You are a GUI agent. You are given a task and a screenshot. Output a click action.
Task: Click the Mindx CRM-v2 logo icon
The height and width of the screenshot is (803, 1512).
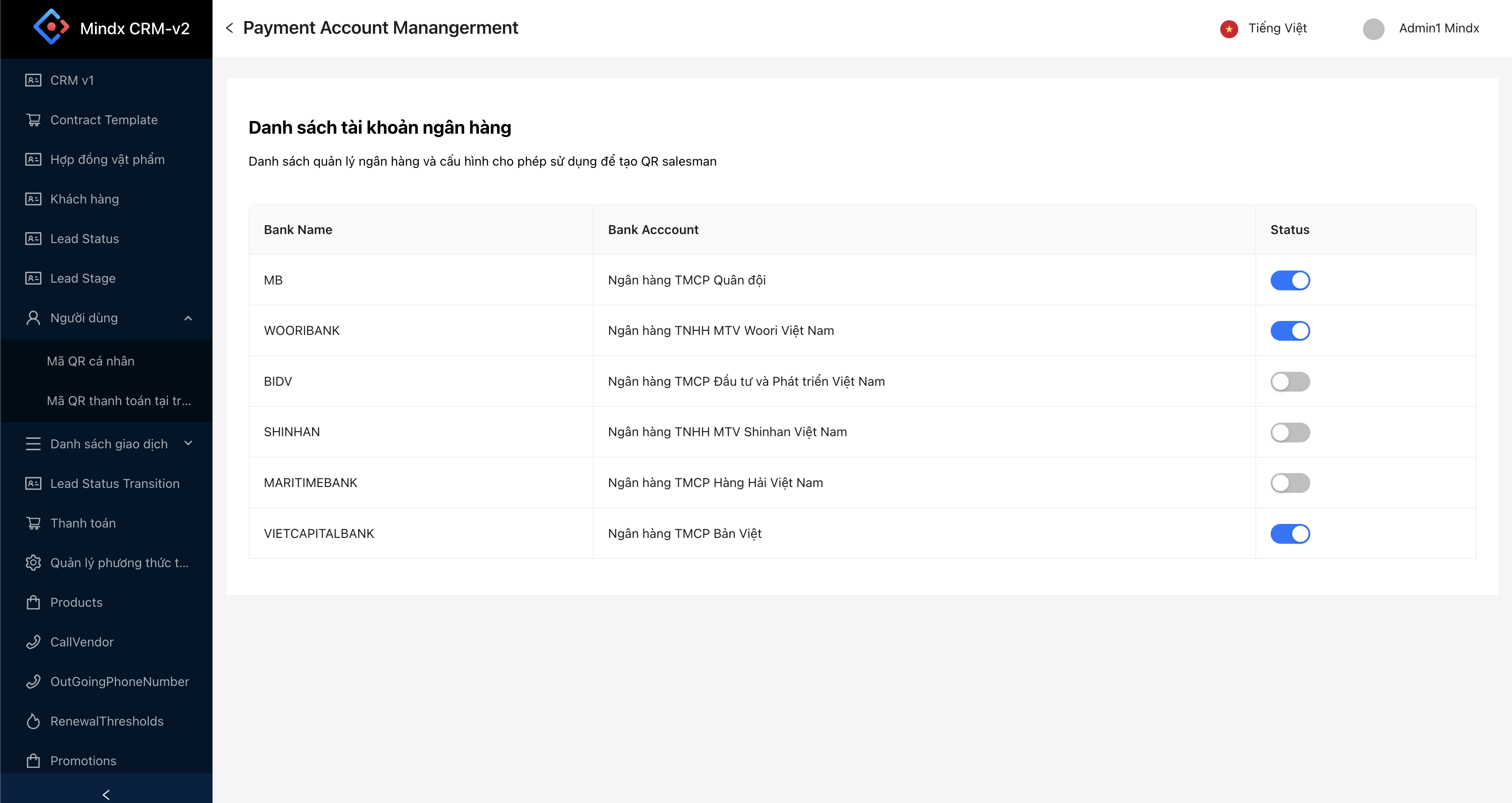click(51, 27)
